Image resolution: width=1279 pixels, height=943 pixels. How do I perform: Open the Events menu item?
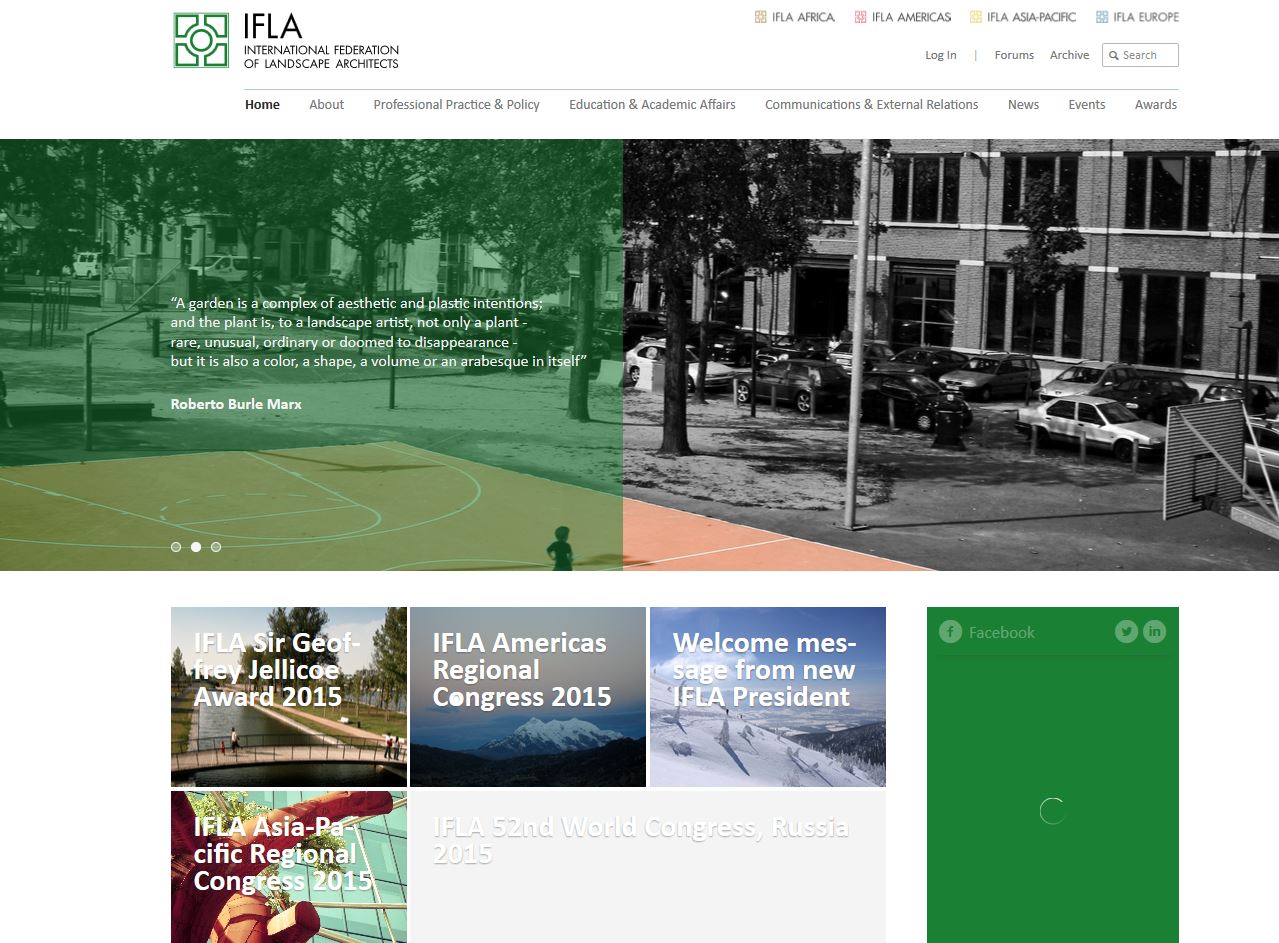pyautogui.click(x=1086, y=104)
